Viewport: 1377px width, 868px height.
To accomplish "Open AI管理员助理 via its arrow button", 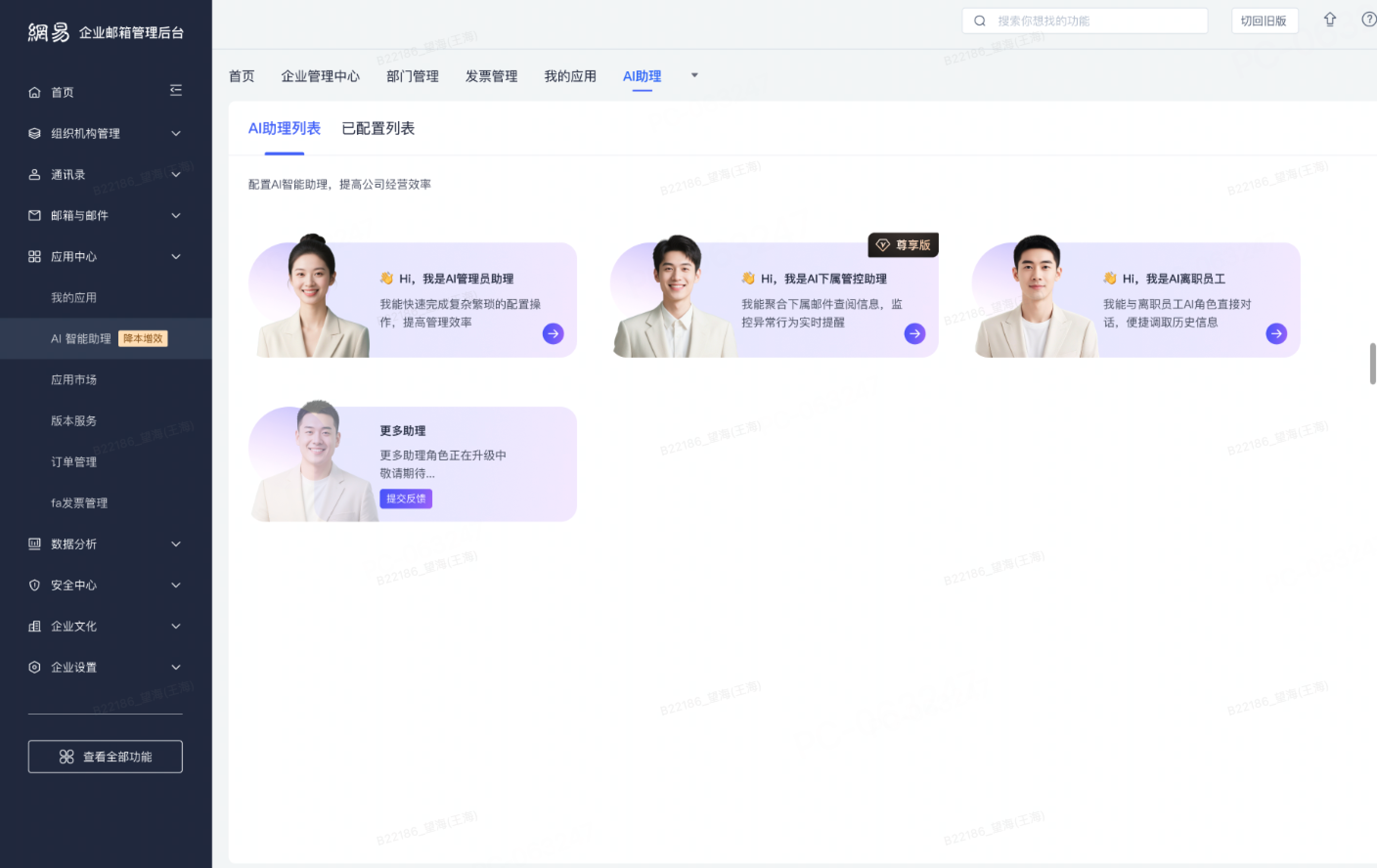I will pos(553,334).
